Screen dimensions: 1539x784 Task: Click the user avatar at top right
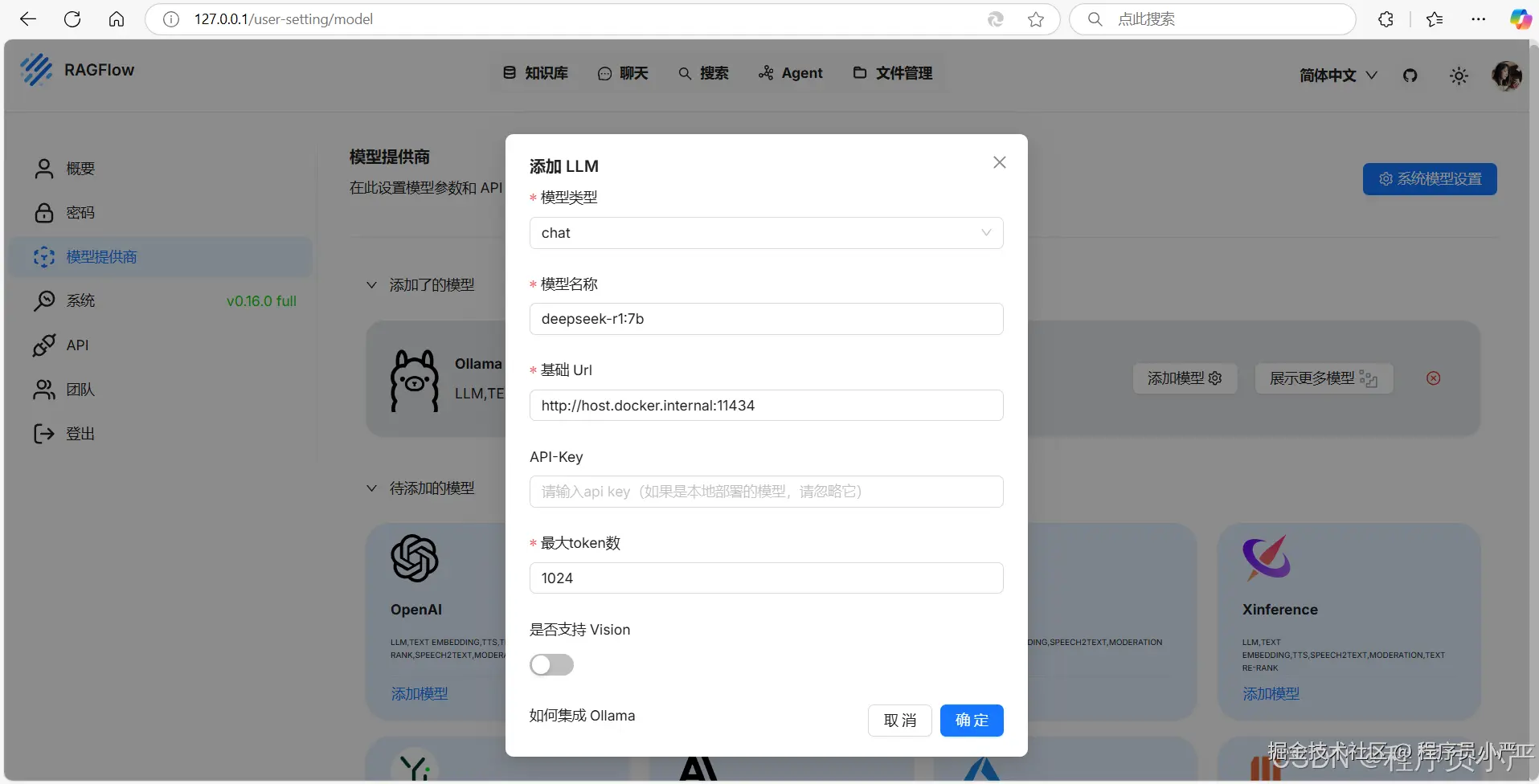(x=1508, y=75)
